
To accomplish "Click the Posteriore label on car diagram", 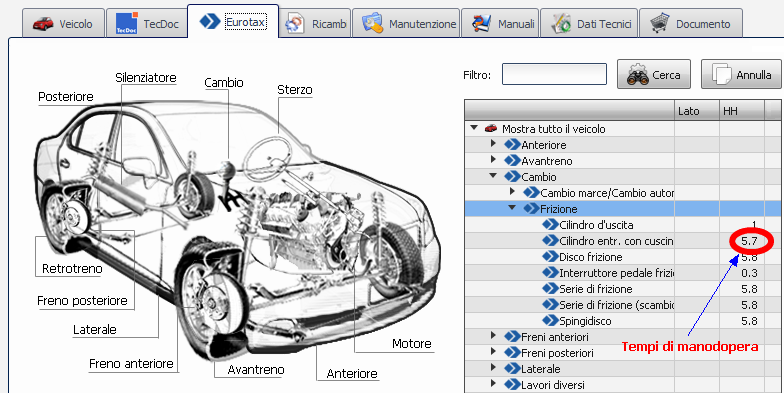I will click(66, 96).
